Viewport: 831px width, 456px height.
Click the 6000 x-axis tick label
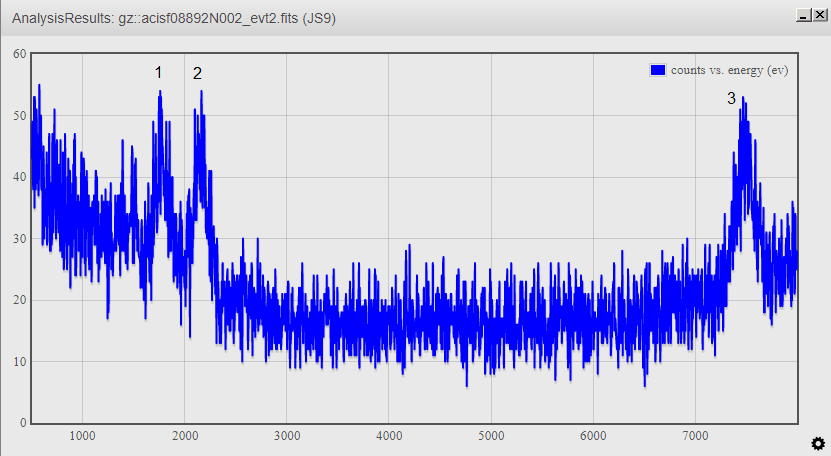click(593, 436)
